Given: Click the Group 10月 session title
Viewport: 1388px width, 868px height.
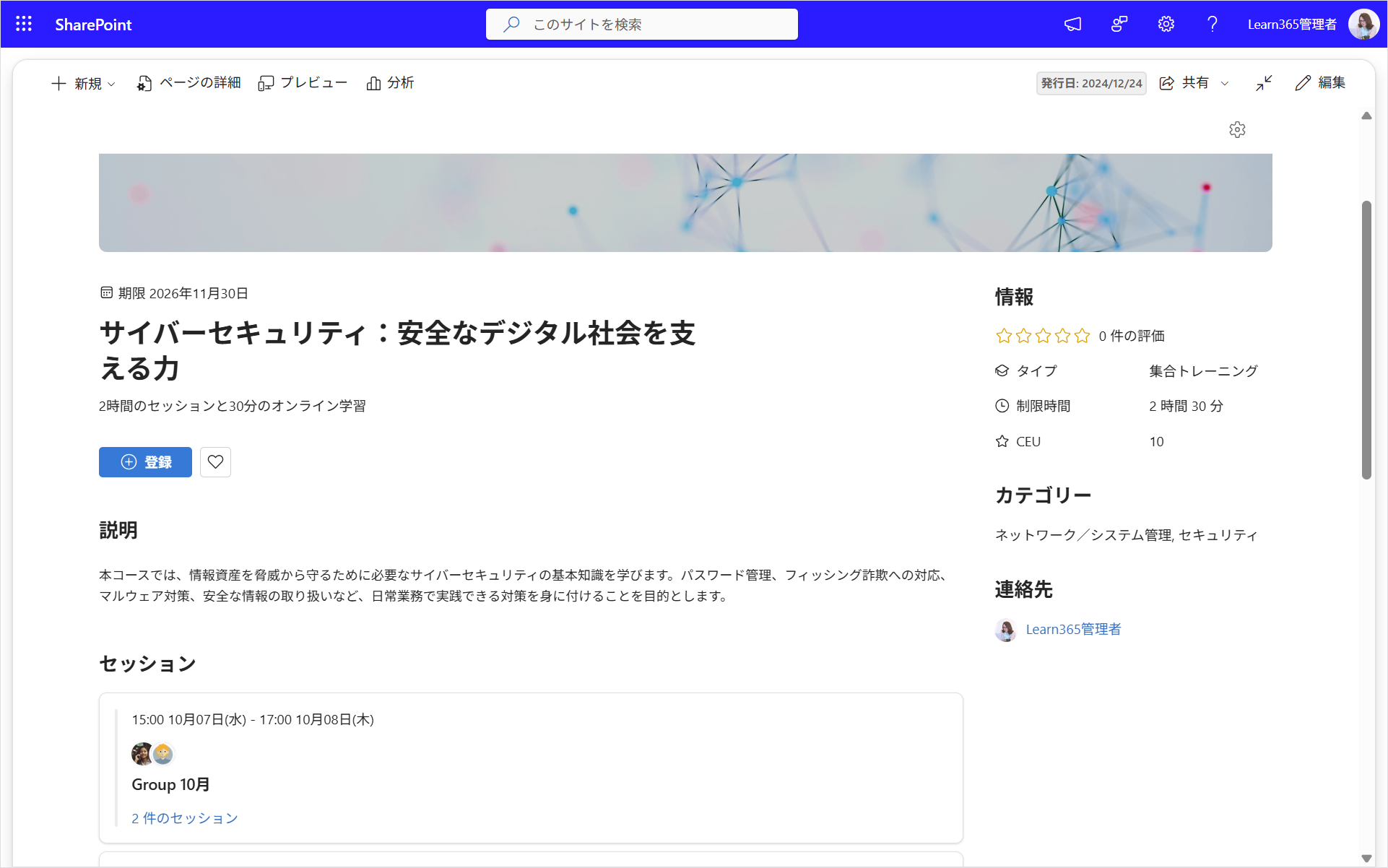Looking at the screenshot, I should pos(170,784).
